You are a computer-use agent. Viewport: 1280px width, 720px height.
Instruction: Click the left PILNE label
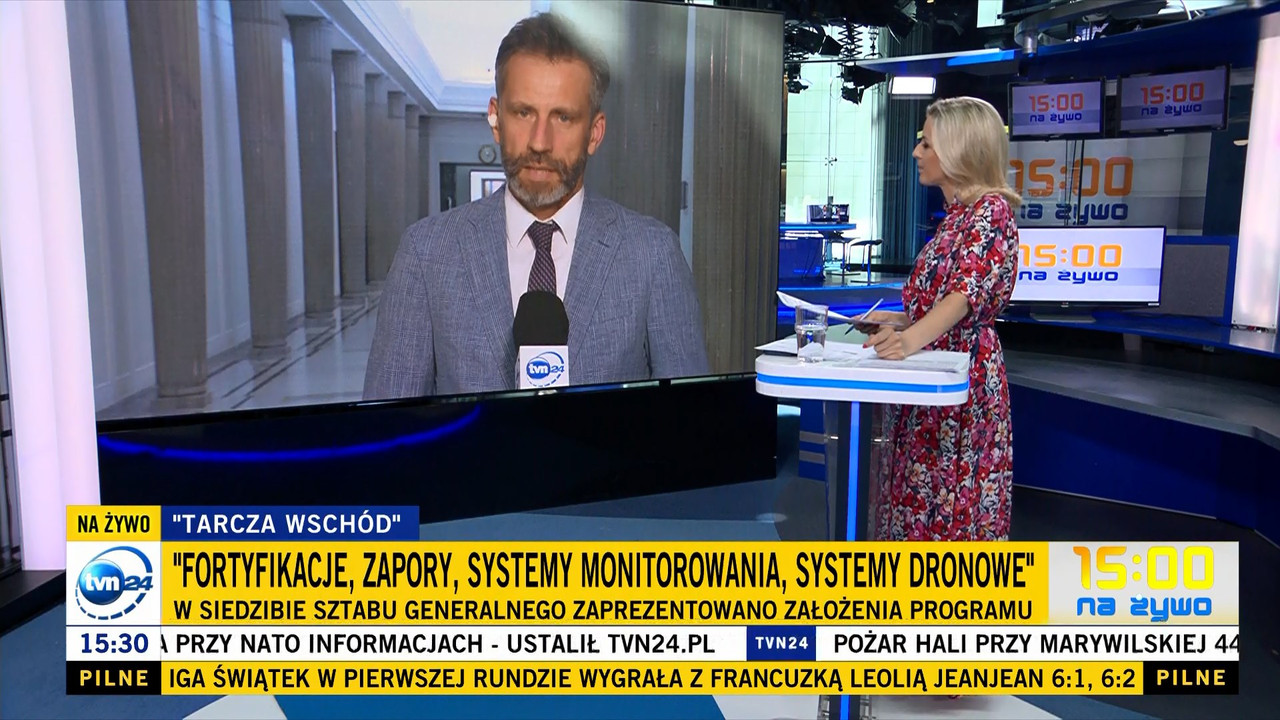[x=113, y=677]
